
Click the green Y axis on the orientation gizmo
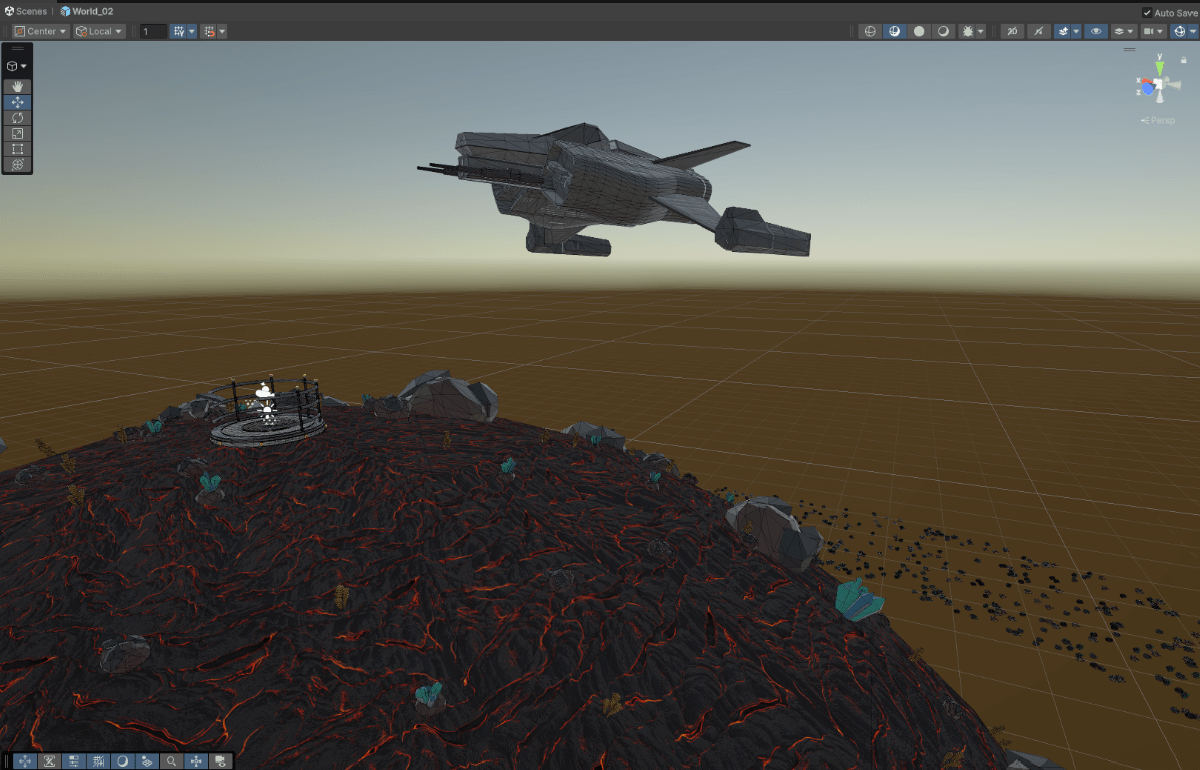pos(1160,68)
